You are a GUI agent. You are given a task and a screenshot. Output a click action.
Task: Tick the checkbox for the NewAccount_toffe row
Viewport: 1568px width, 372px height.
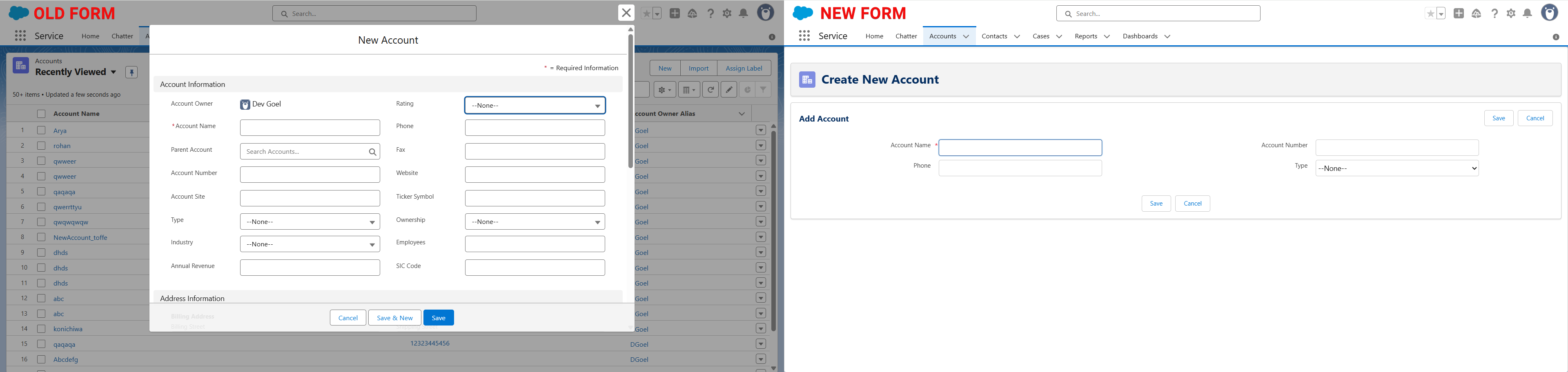tap(41, 237)
